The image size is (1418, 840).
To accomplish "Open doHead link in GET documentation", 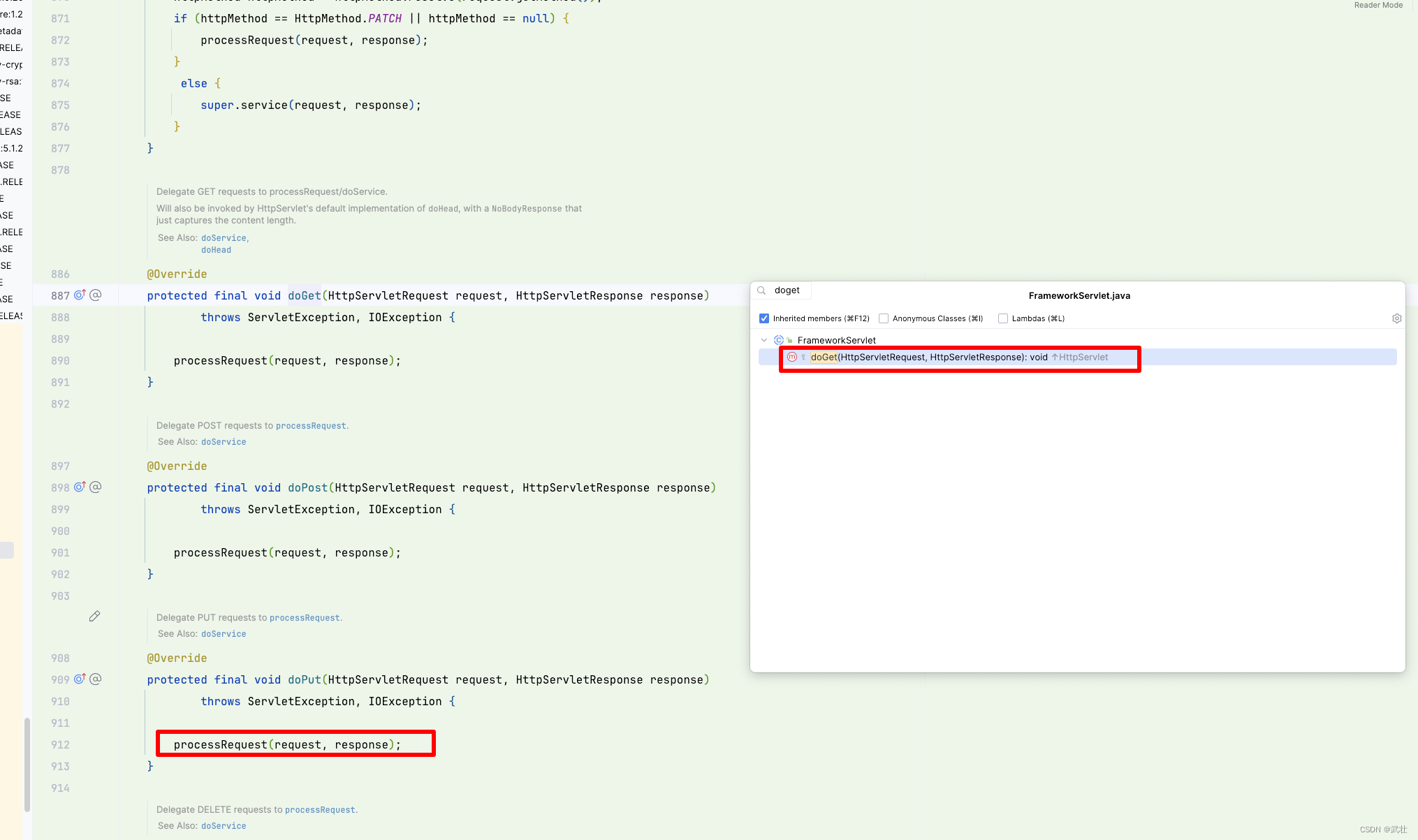I will point(216,249).
